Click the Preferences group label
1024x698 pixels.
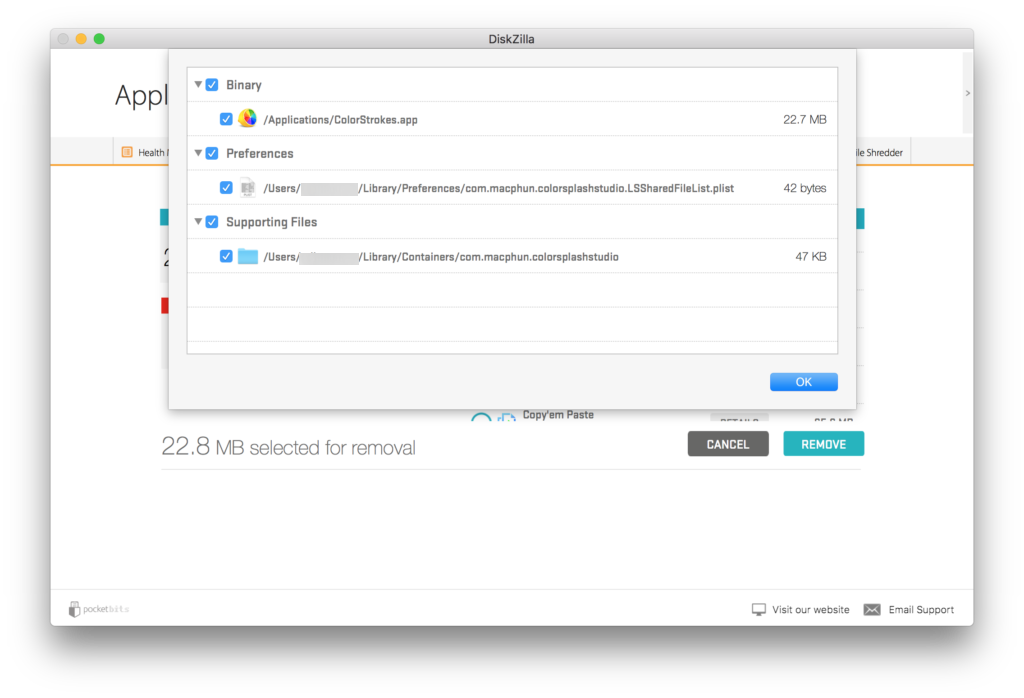click(x=259, y=153)
